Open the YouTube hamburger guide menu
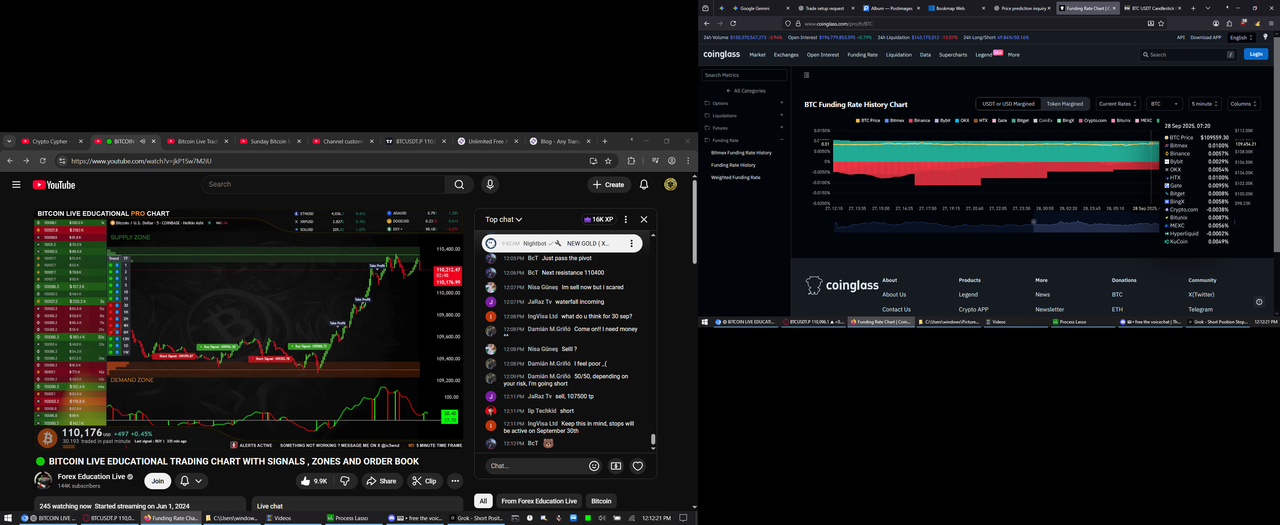Screen dimensions: 1280x525 tap(16, 184)
